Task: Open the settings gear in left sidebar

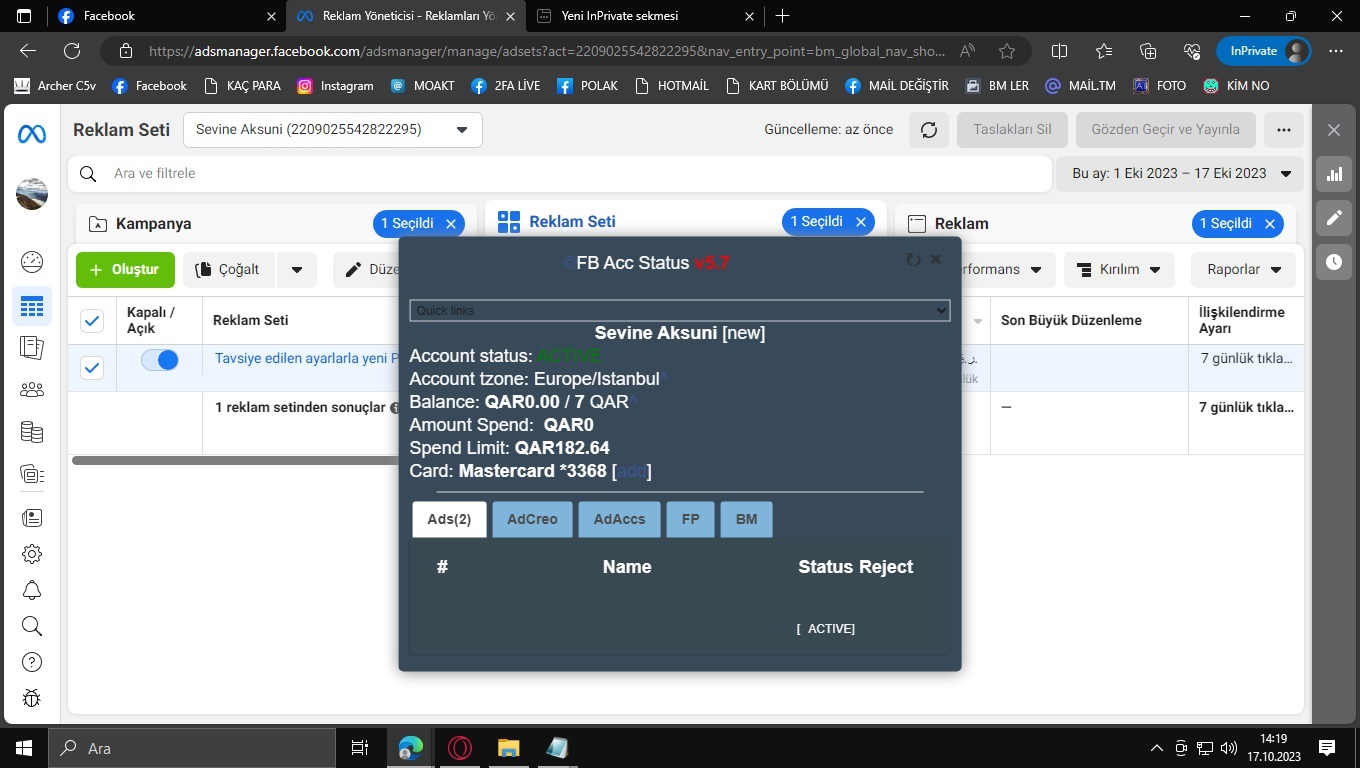Action: pyautogui.click(x=32, y=554)
